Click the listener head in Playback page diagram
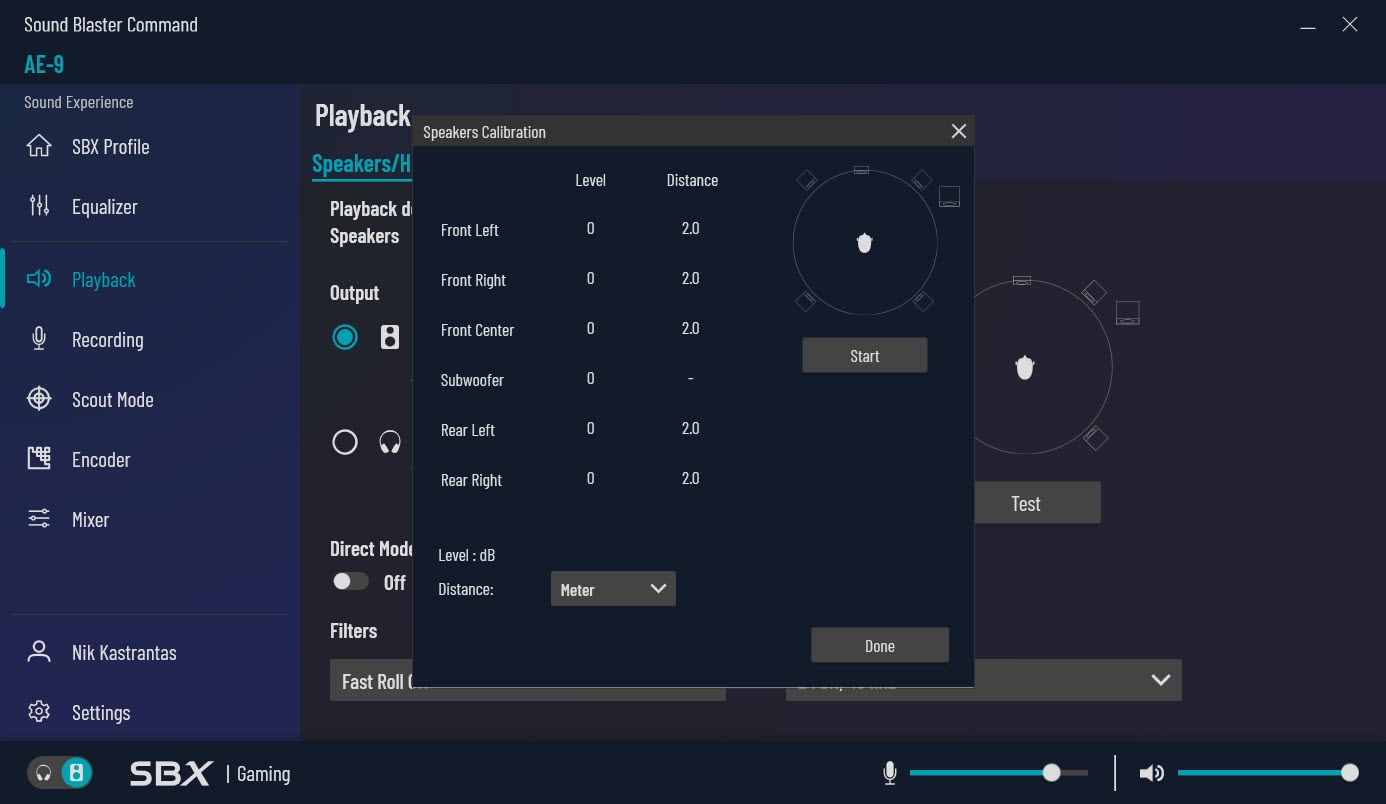The image size is (1386, 804). (1025, 367)
